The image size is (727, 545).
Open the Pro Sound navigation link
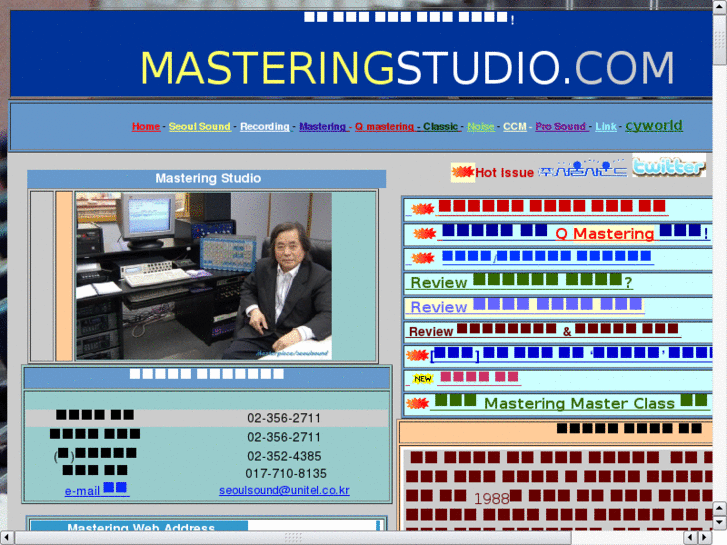[561, 126]
